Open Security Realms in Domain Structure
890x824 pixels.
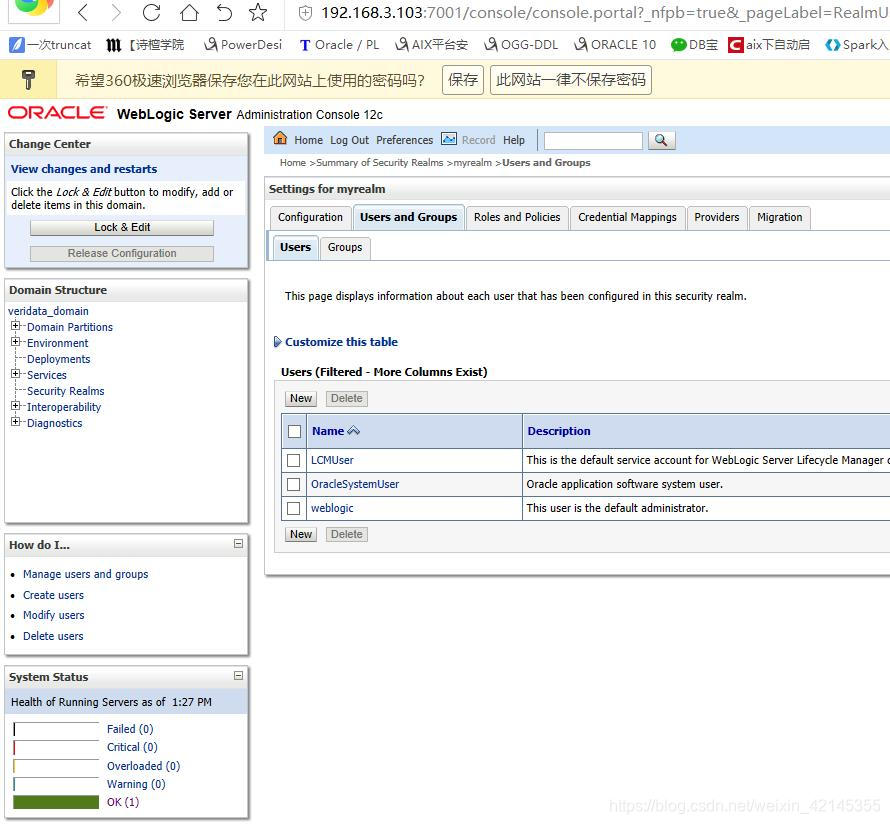pyautogui.click(x=66, y=391)
